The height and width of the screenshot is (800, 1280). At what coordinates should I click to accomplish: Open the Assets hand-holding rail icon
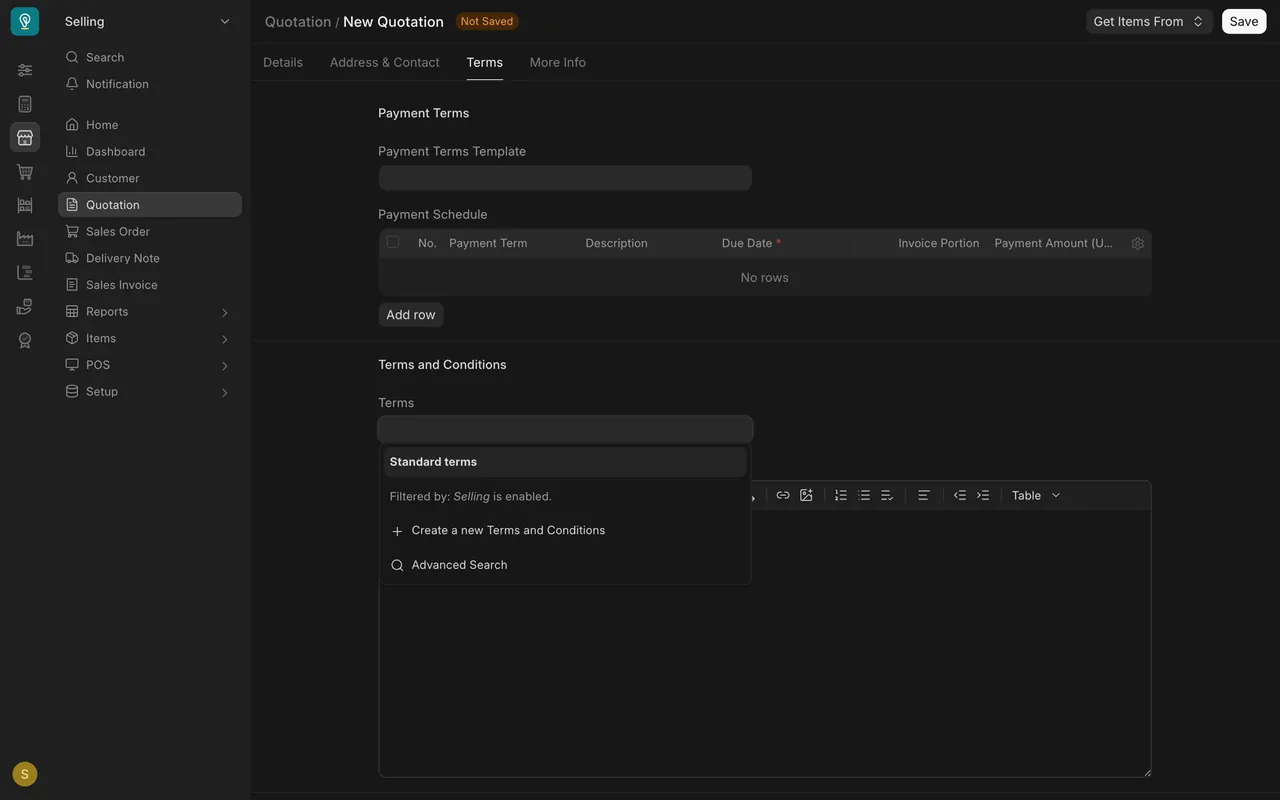(x=25, y=306)
